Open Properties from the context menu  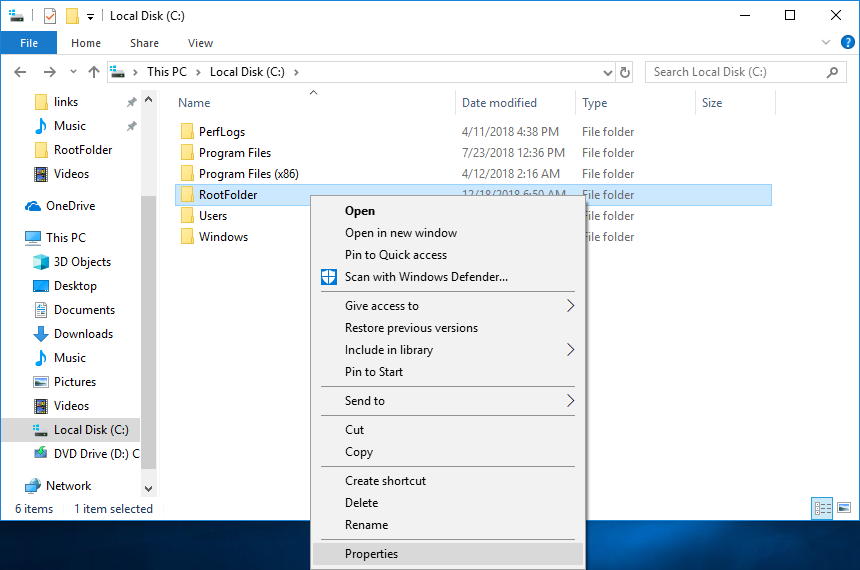pos(448,554)
